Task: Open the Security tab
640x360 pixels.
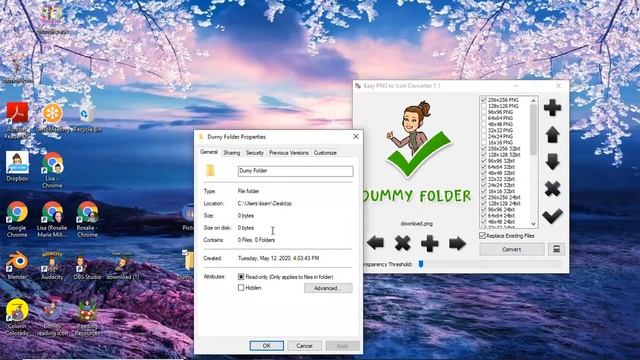Action: [x=254, y=153]
